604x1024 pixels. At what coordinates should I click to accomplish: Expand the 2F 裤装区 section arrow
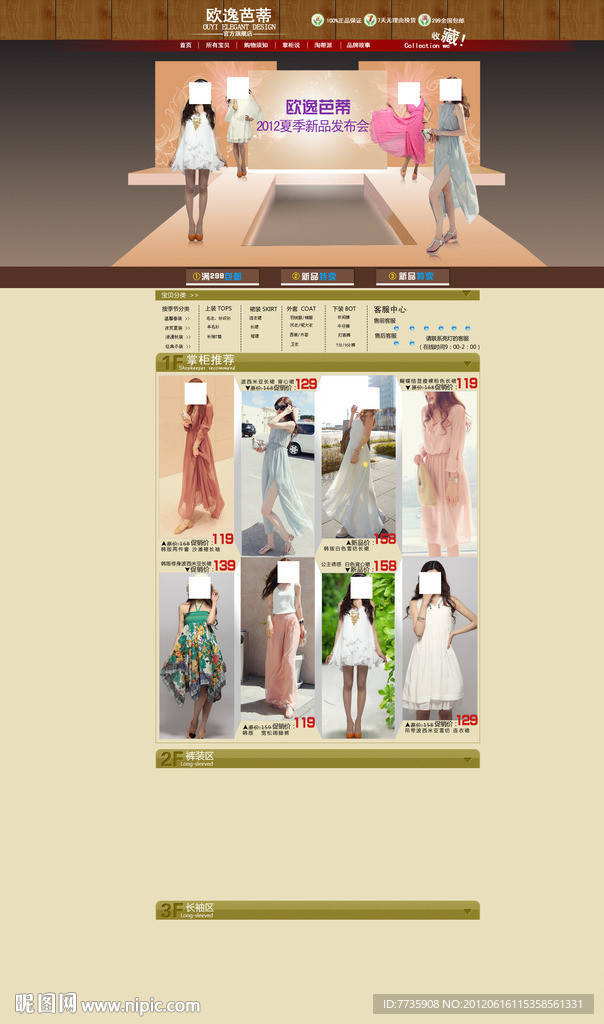tap(466, 758)
